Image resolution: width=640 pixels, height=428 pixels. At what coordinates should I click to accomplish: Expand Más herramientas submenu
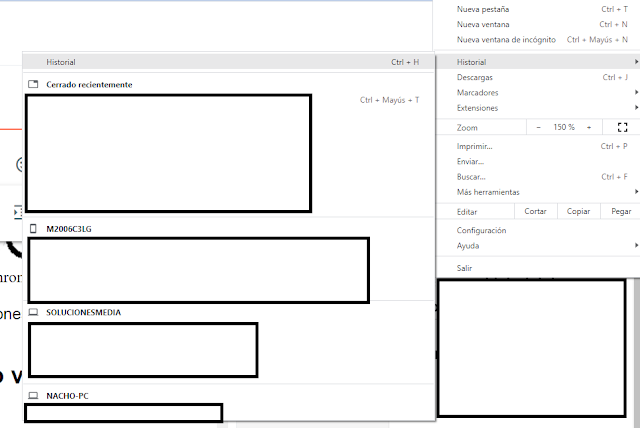tap(488, 192)
